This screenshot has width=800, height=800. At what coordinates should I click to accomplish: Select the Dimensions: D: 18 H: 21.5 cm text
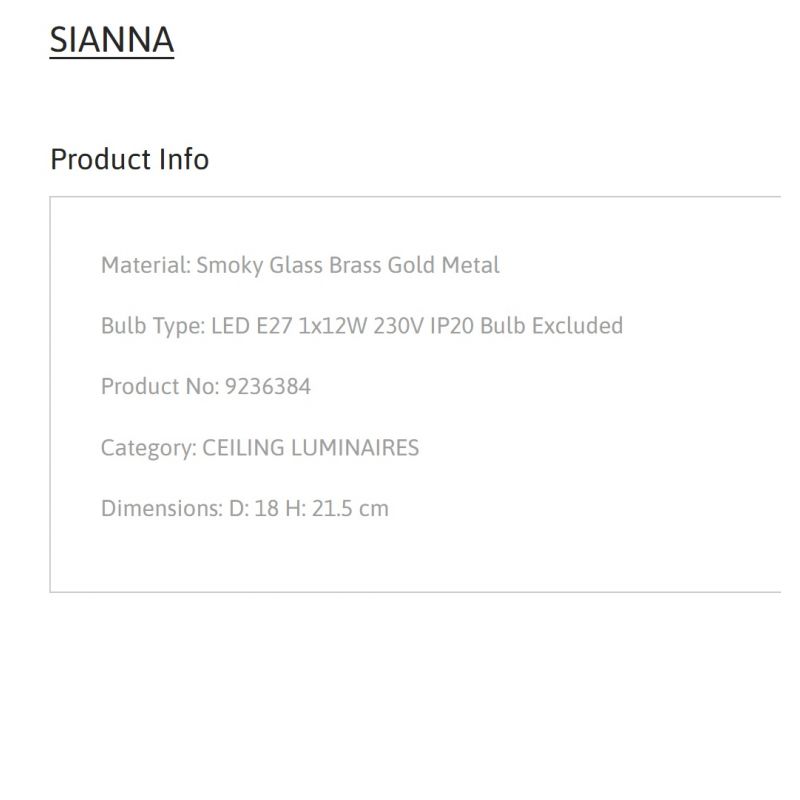pos(245,509)
